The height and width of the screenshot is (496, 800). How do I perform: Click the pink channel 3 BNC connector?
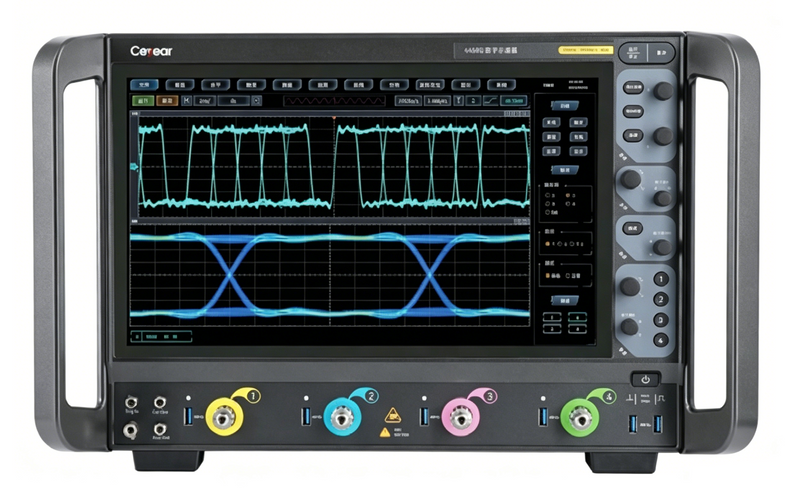[460, 418]
